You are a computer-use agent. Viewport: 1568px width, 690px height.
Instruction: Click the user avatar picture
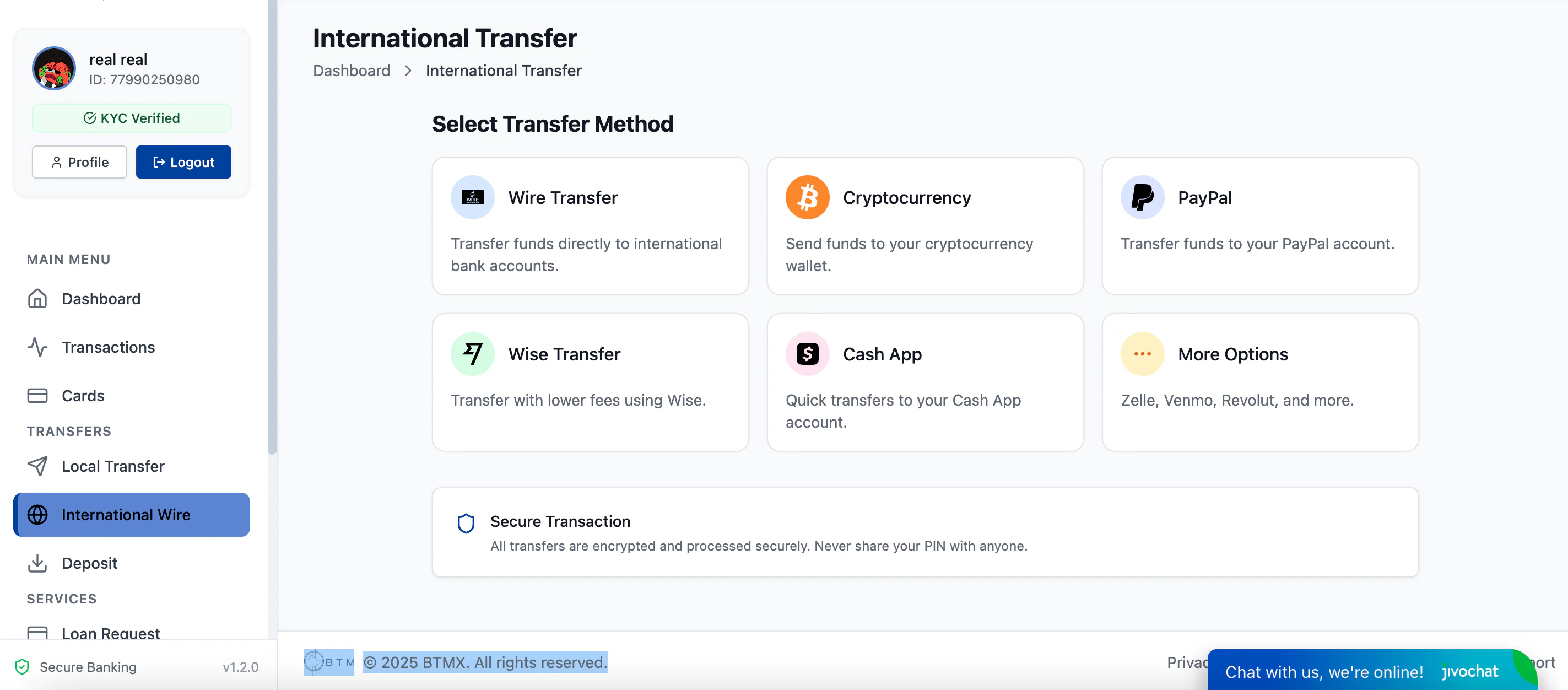[x=54, y=68]
